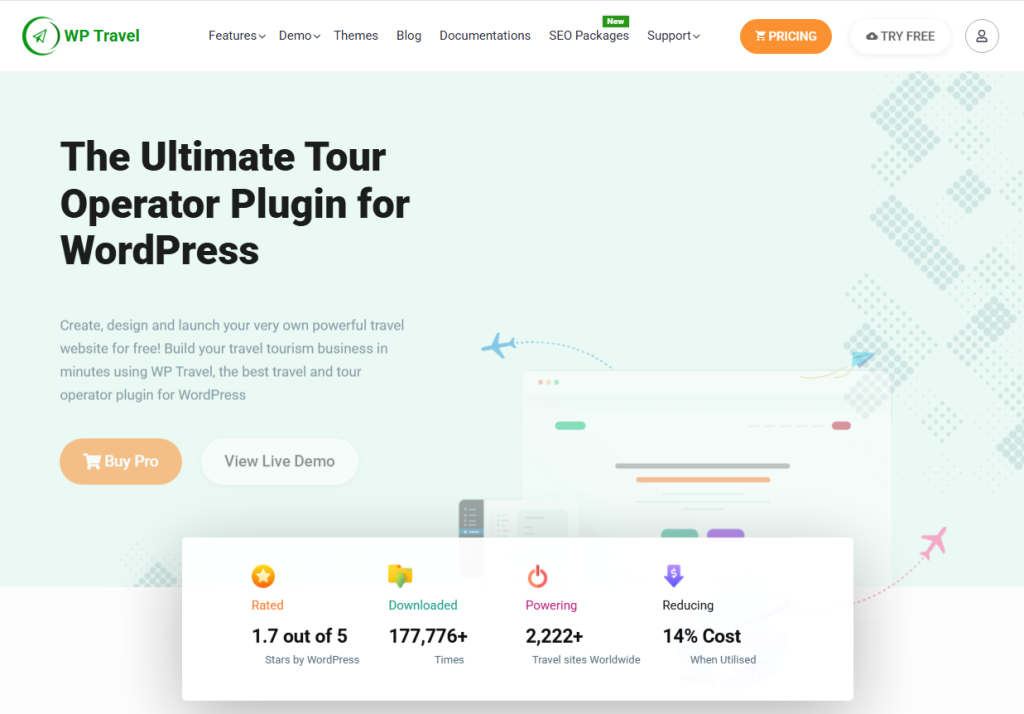Click the '2,222+' sites count

click(554, 636)
